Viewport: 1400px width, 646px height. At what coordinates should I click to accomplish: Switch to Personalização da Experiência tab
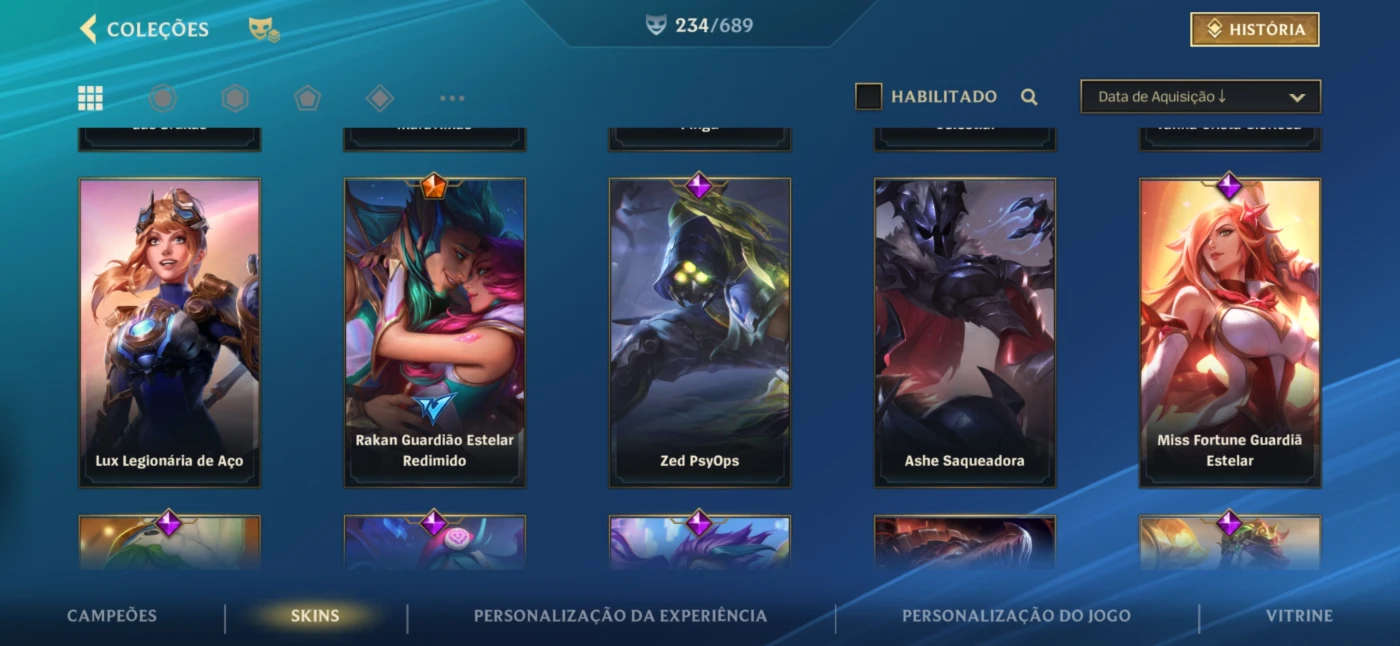coord(620,616)
